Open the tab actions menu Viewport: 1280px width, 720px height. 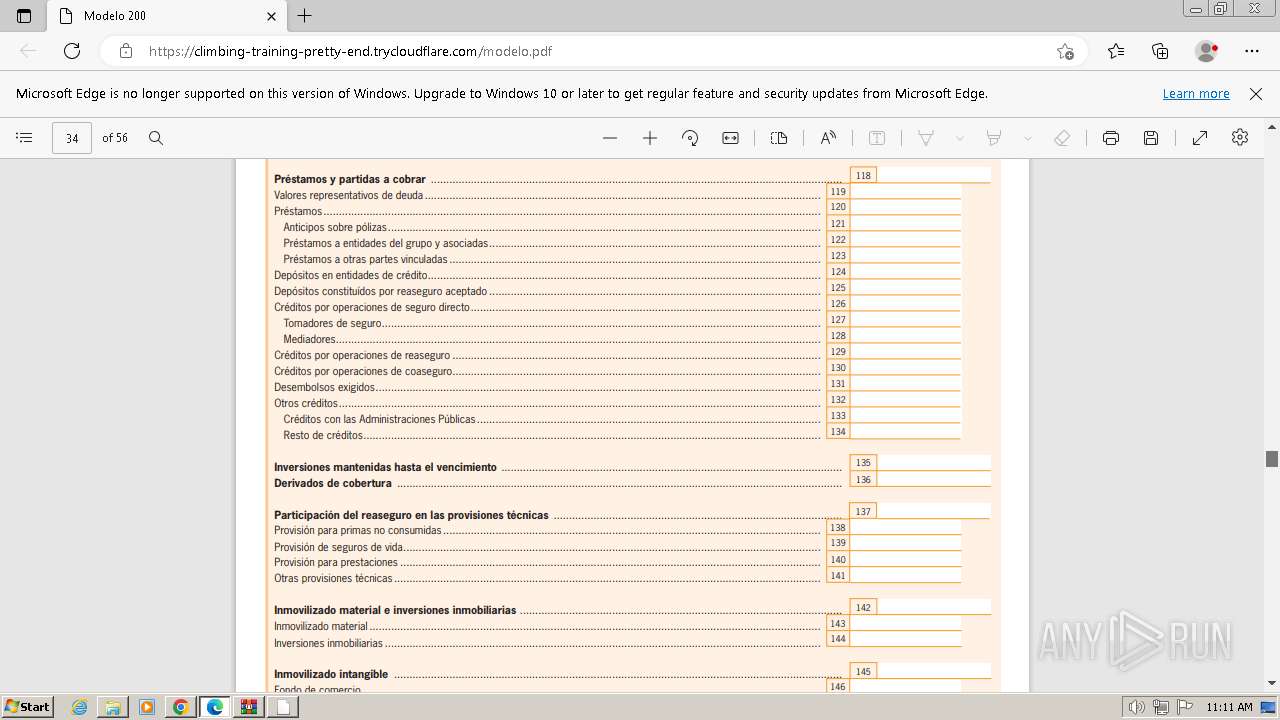(24, 16)
